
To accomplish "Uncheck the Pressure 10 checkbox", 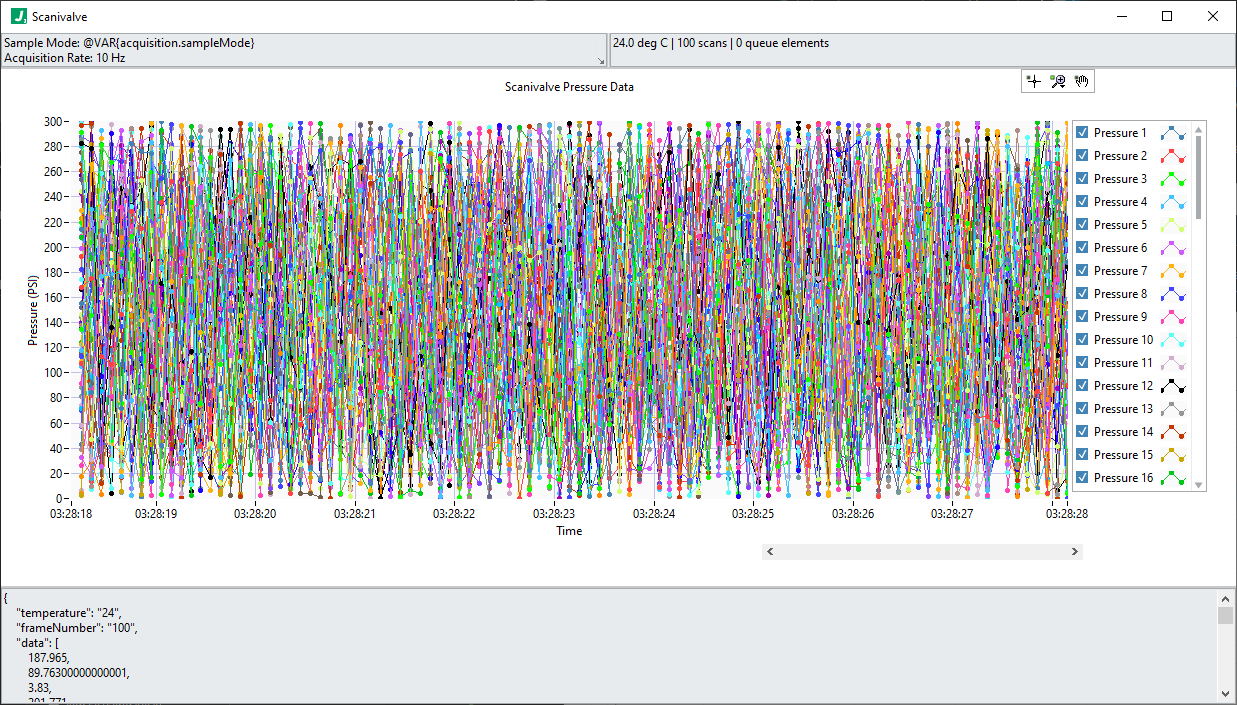I will [1082, 339].
